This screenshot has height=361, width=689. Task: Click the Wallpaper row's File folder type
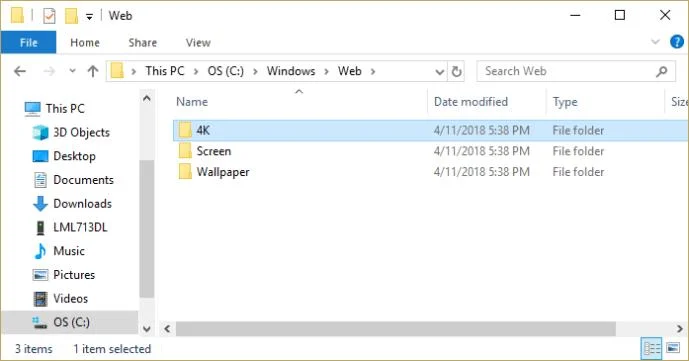(x=578, y=172)
